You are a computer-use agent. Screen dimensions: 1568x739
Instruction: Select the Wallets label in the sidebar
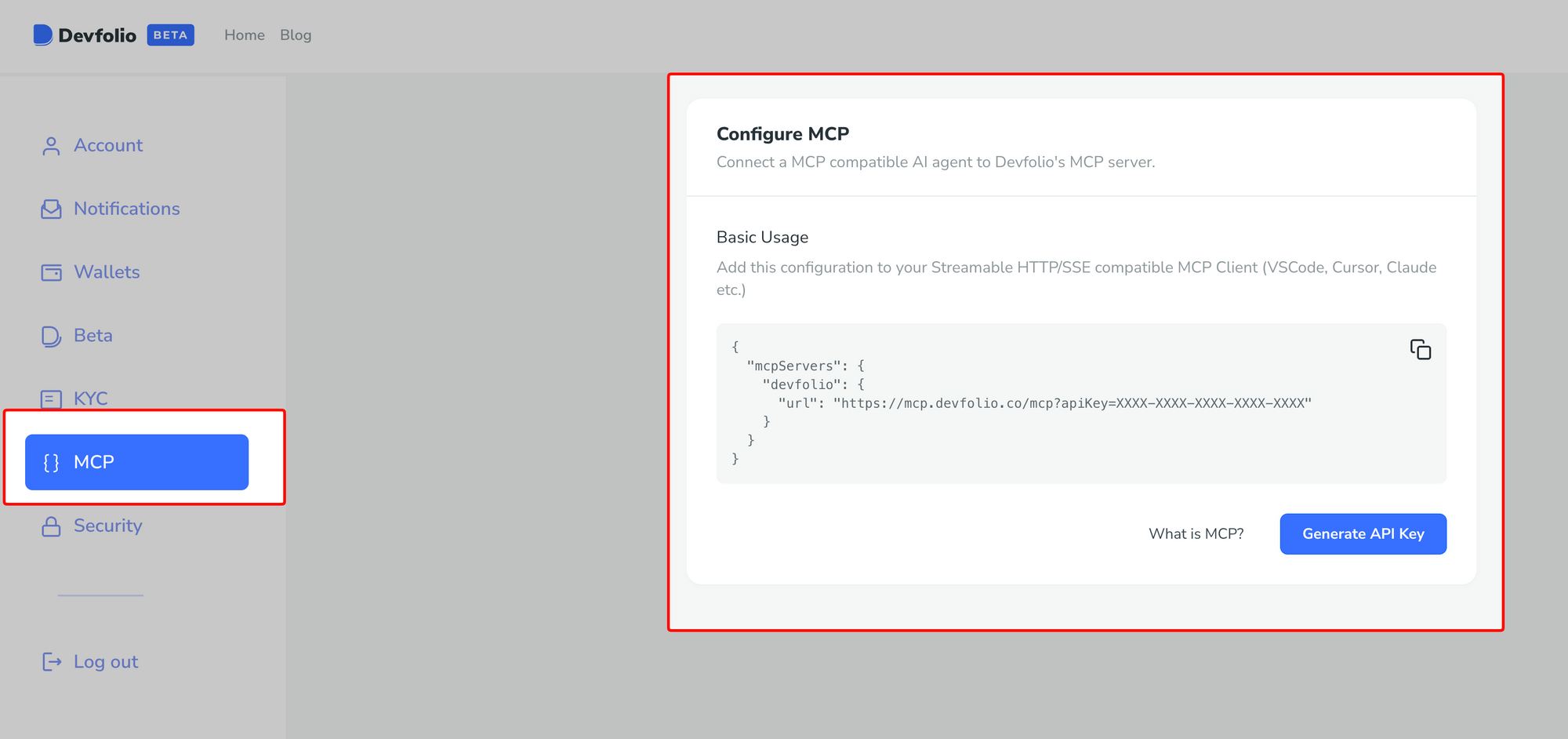107,272
